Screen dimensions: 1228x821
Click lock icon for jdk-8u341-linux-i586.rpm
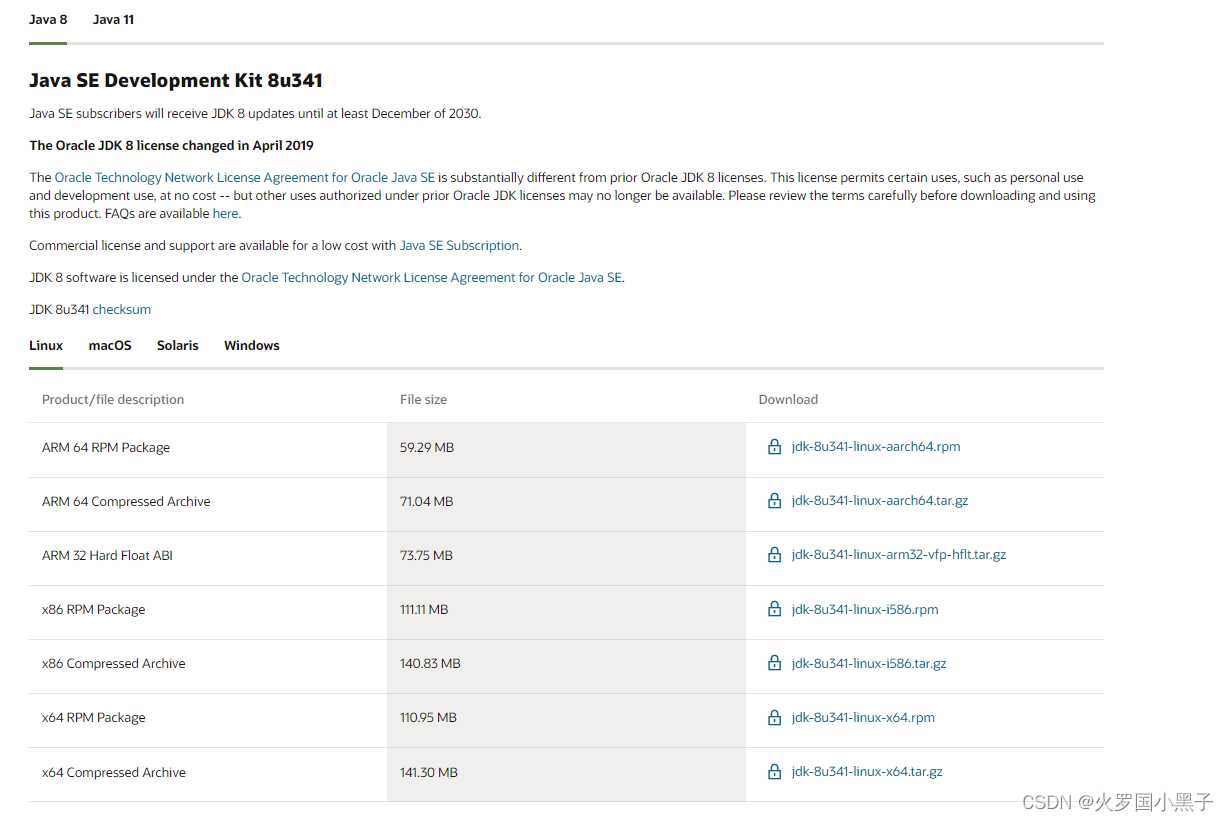pyautogui.click(x=774, y=609)
